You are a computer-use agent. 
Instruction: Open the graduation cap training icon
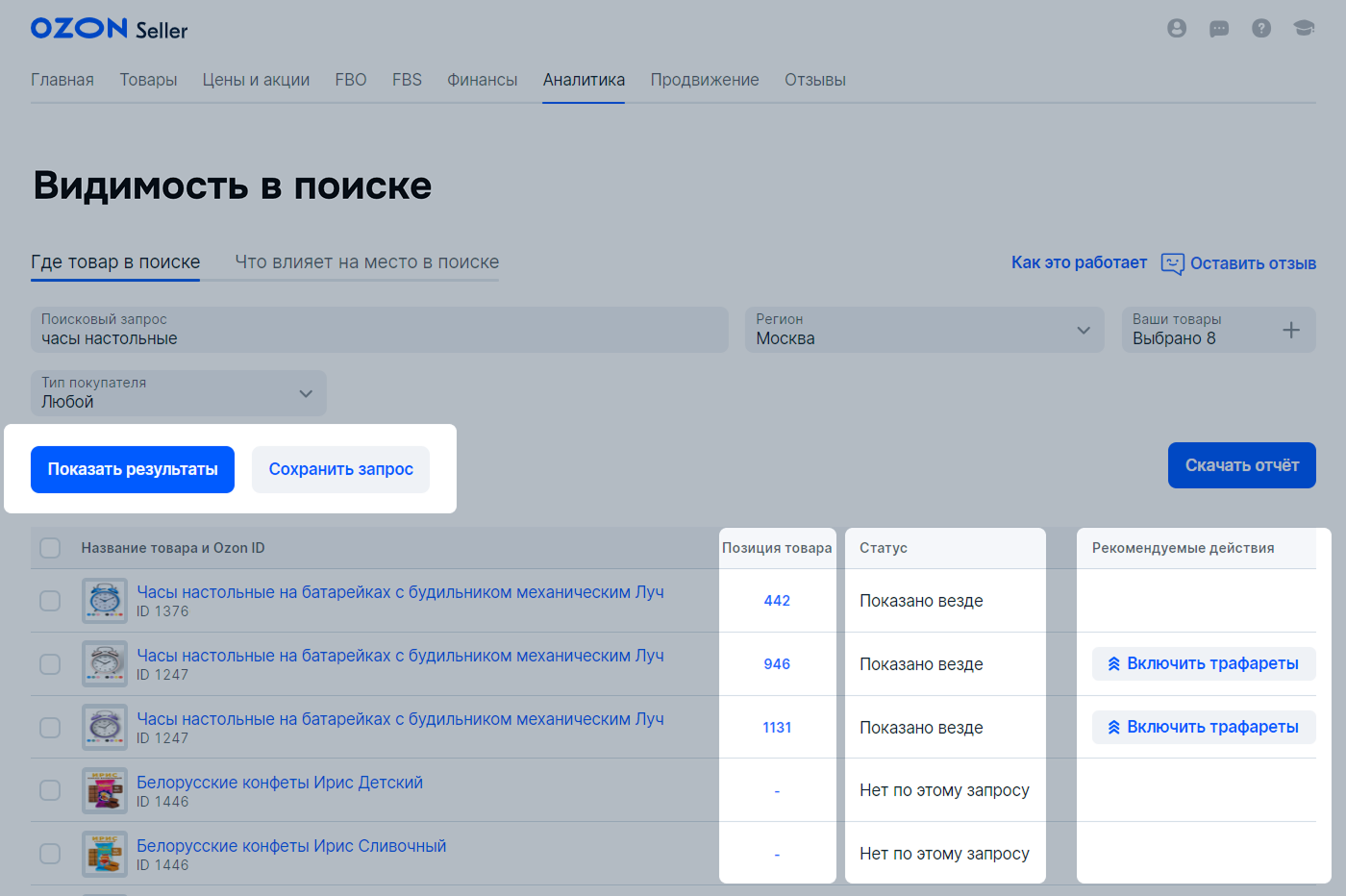tap(1303, 29)
